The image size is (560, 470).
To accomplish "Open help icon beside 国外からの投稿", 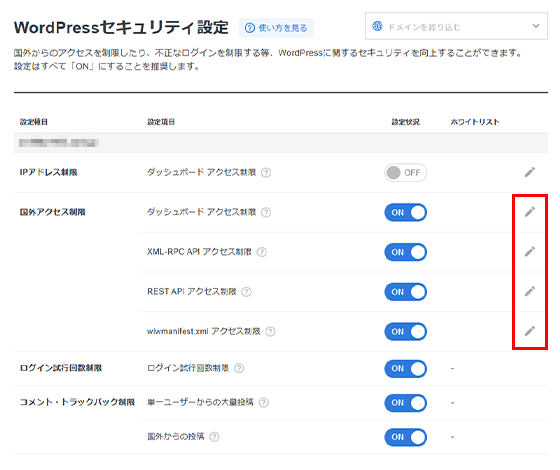I will pyautogui.click(x=214, y=437).
